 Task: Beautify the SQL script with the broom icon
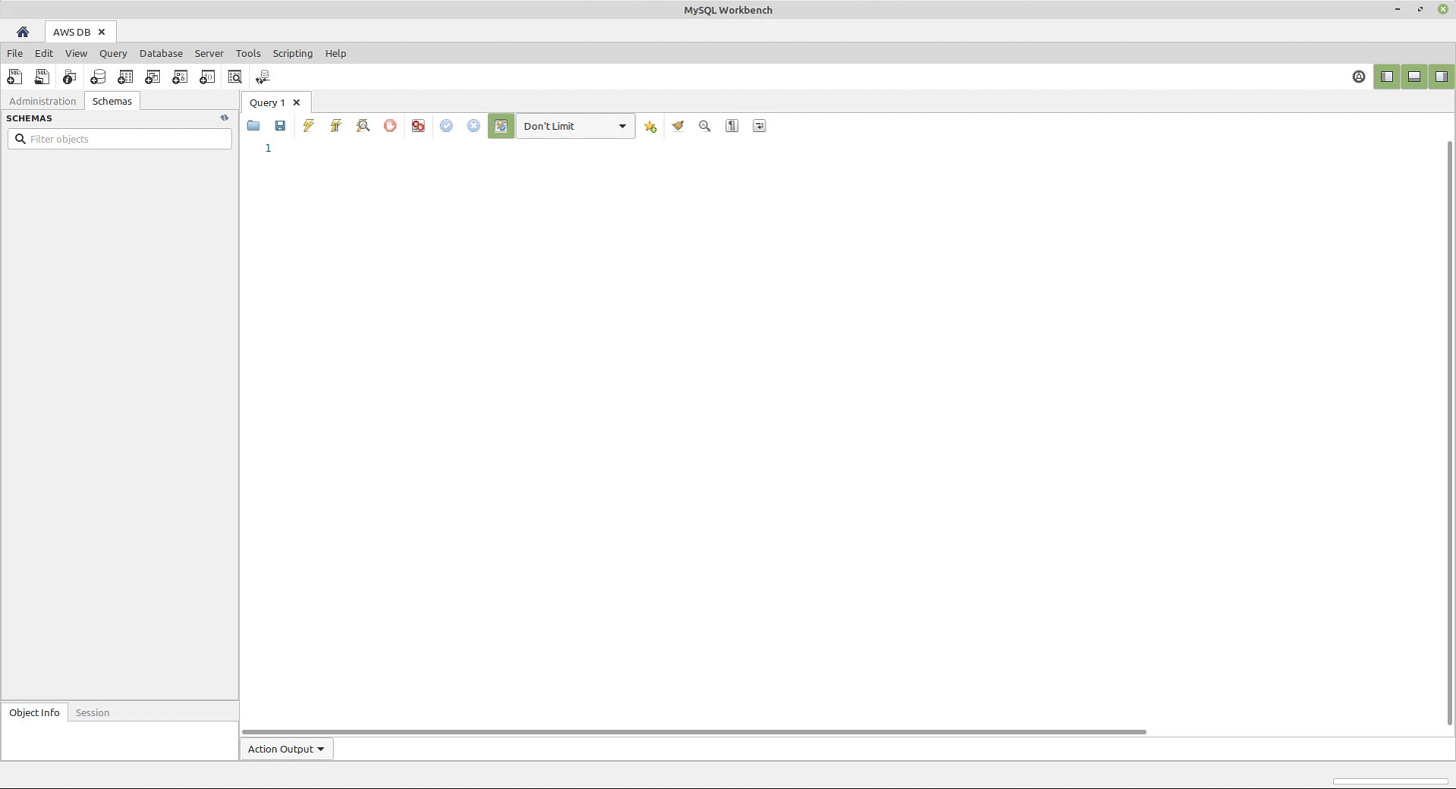(678, 125)
